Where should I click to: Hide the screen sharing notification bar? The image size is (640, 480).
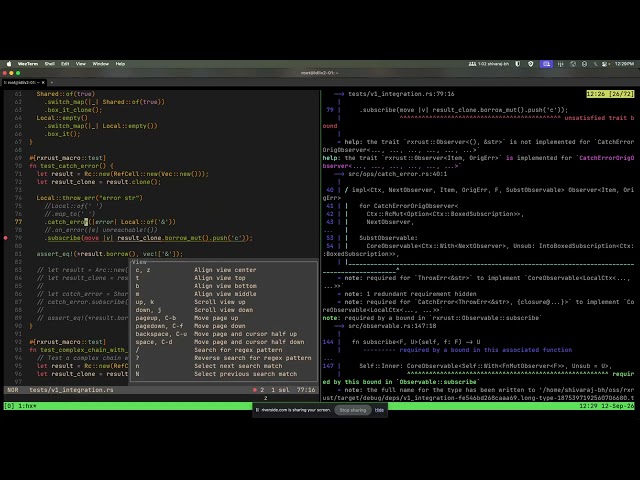pos(379,410)
